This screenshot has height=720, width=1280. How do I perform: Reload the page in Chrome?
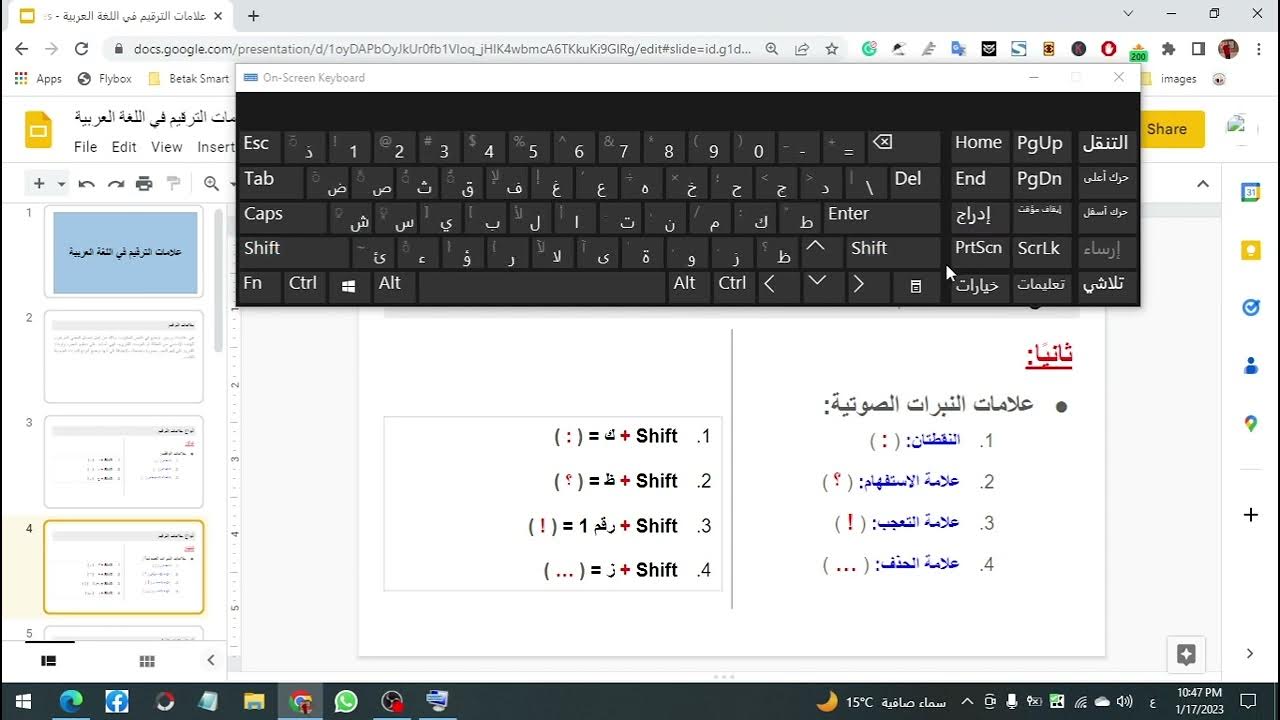click(82, 48)
